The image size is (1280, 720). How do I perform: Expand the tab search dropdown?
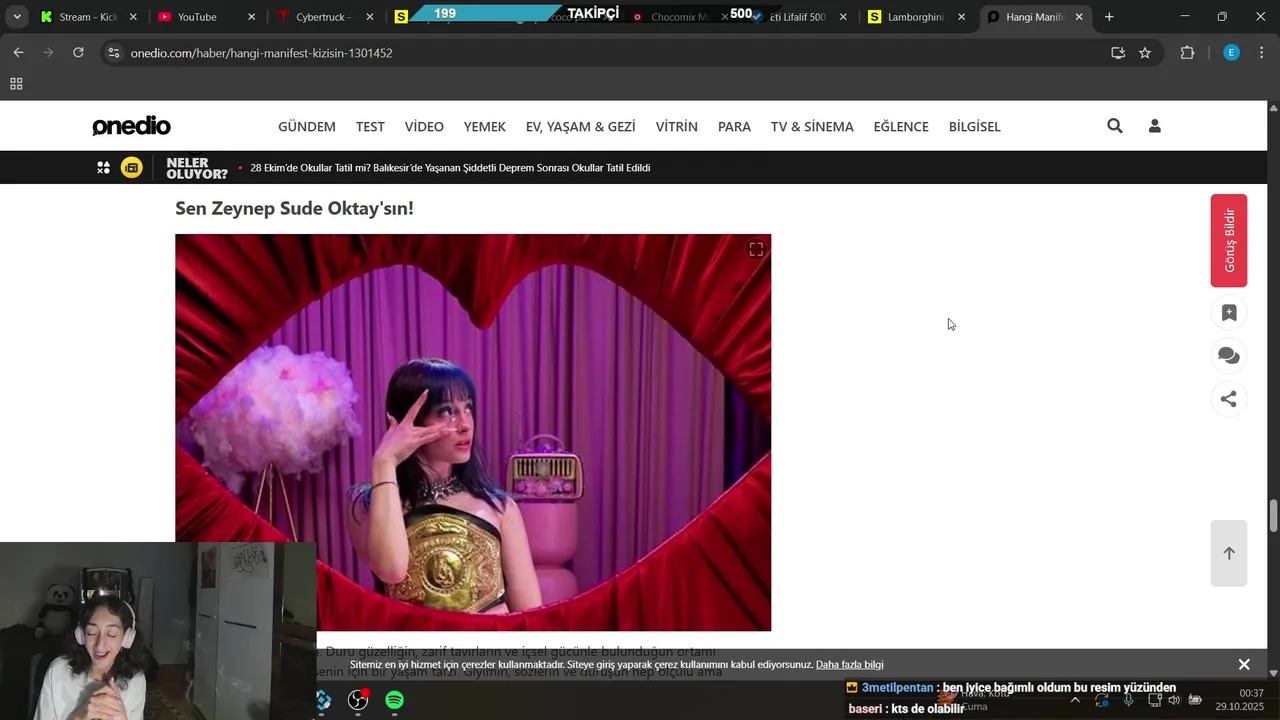coord(17,17)
